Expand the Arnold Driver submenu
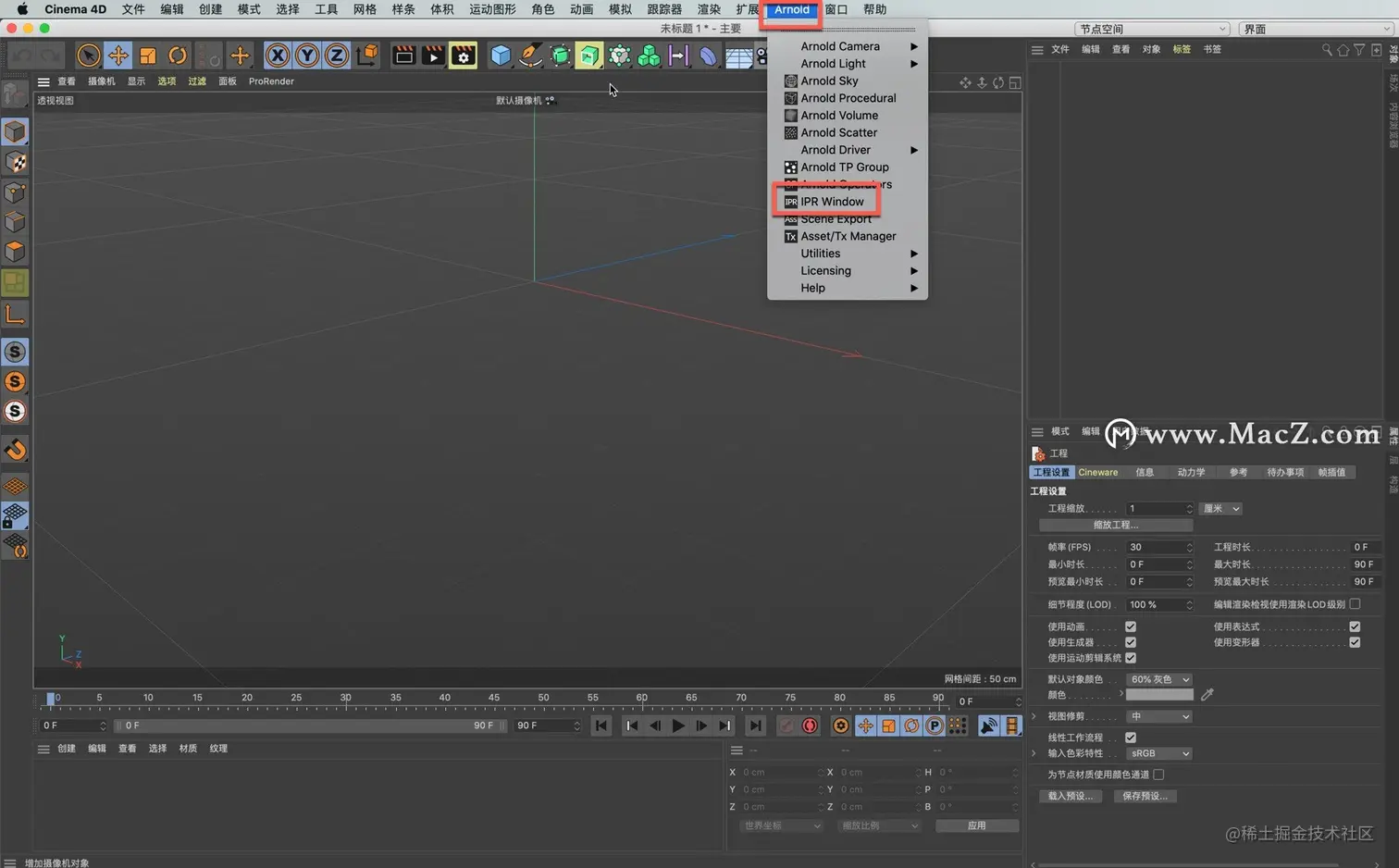1399x868 pixels. 847,150
